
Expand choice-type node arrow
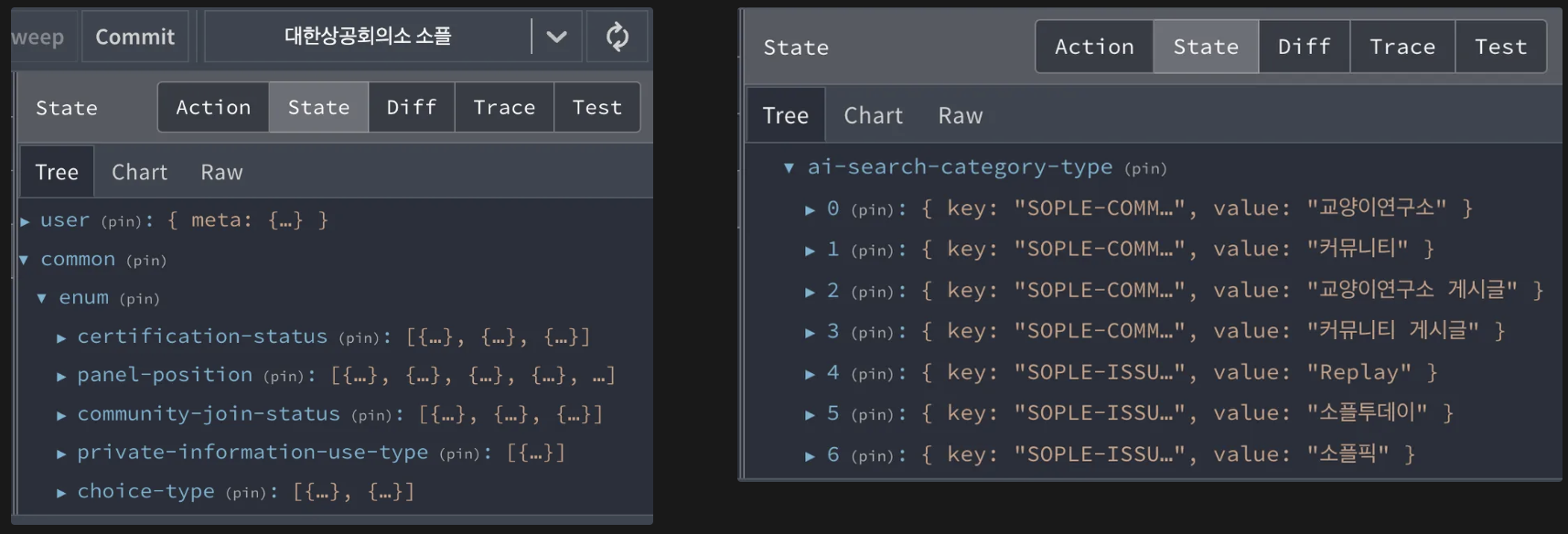coord(61,493)
